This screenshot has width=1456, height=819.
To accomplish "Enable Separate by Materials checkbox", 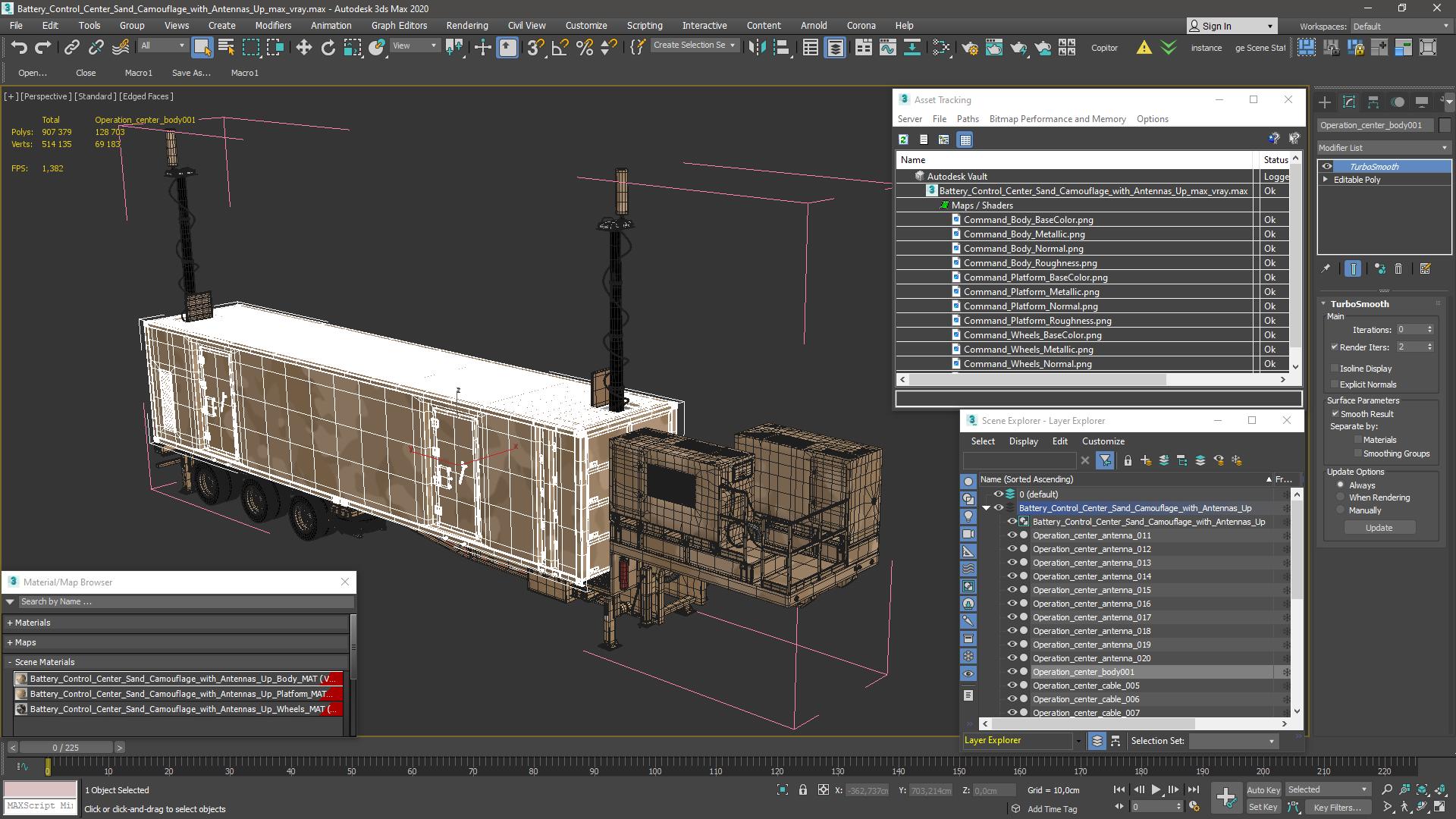I will [1357, 440].
